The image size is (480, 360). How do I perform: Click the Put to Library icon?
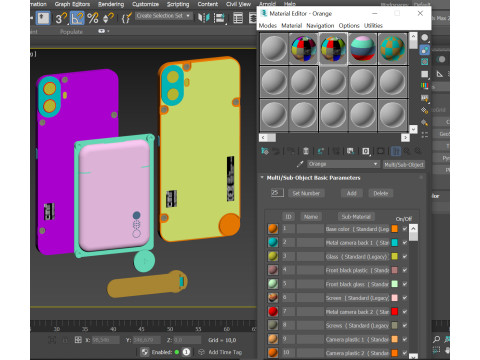350,151
